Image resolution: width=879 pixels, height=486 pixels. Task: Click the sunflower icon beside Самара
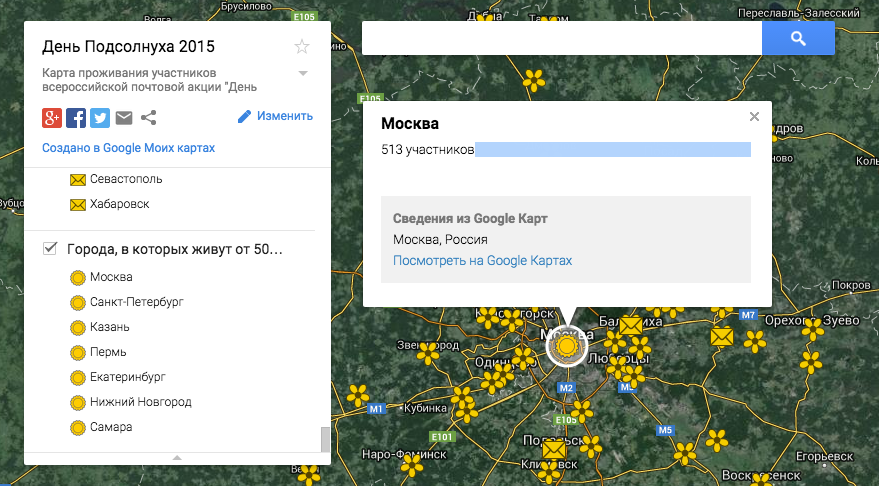(78, 428)
